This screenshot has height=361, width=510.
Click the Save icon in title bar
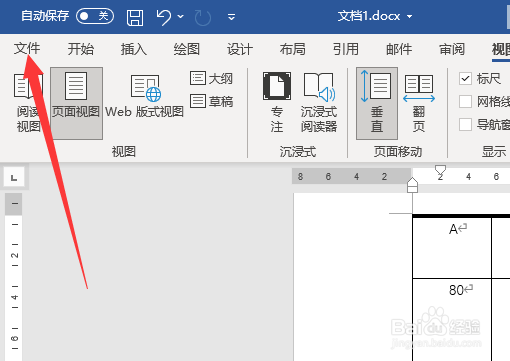(135, 17)
